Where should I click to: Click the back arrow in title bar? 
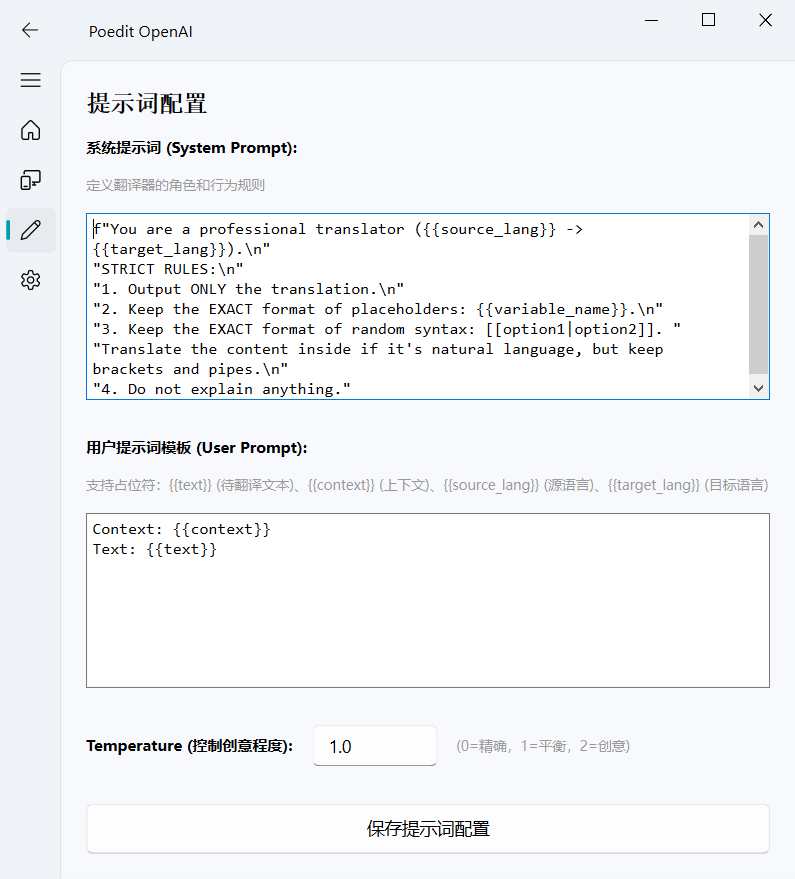tap(30, 30)
